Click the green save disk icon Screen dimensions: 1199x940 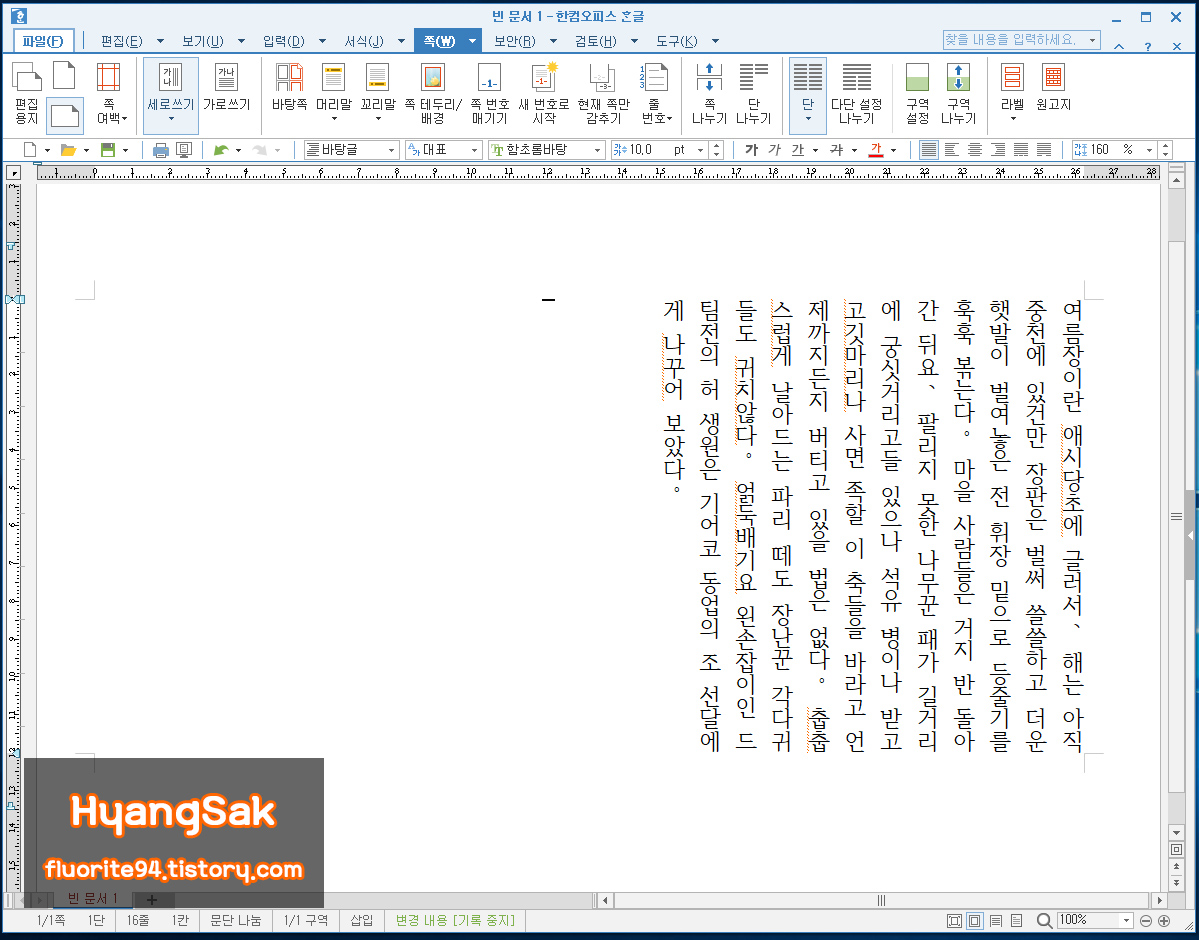point(109,150)
